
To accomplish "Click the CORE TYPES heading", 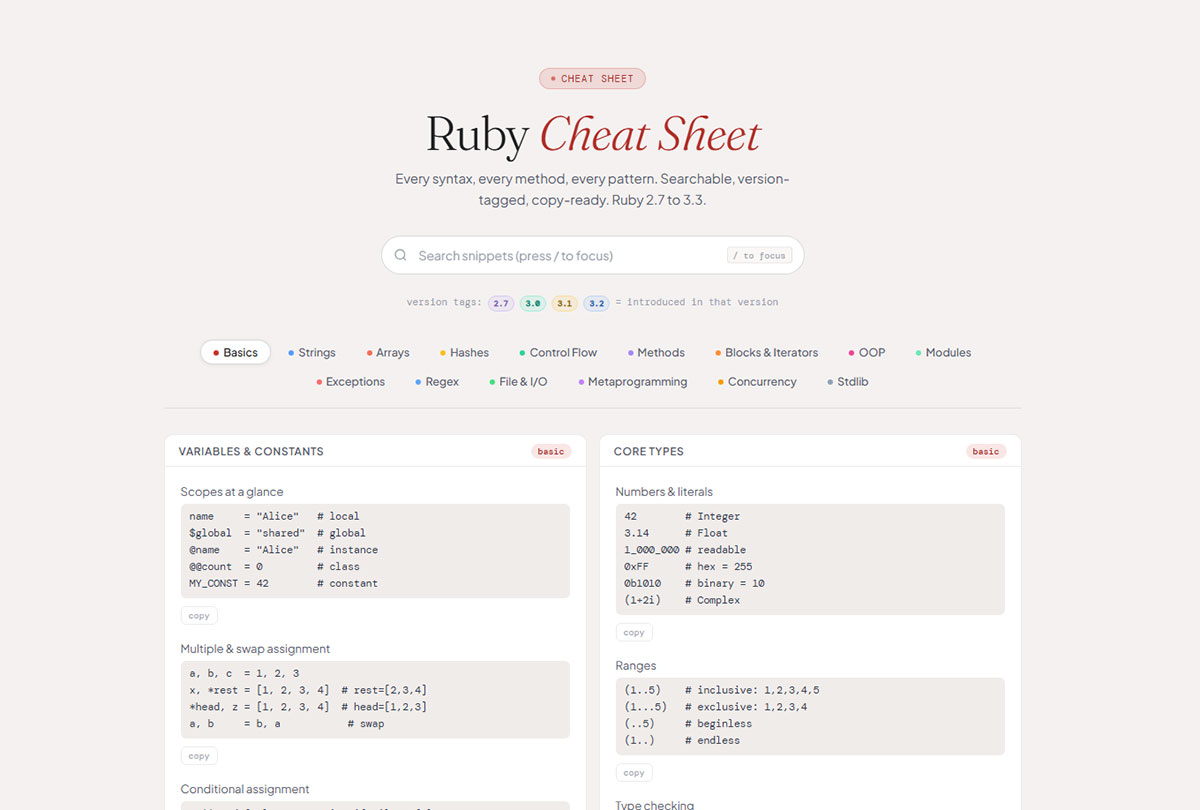I will [649, 451].
